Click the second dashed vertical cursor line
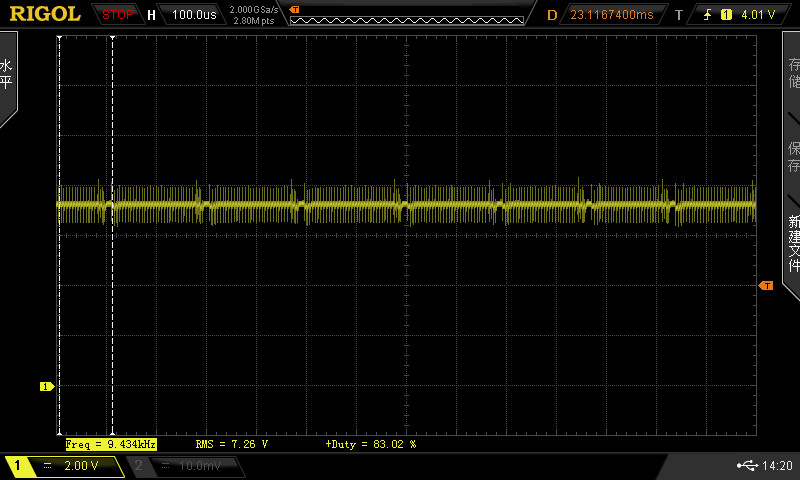800x480 pixels. pyautogui.click(x=112, y=235)
